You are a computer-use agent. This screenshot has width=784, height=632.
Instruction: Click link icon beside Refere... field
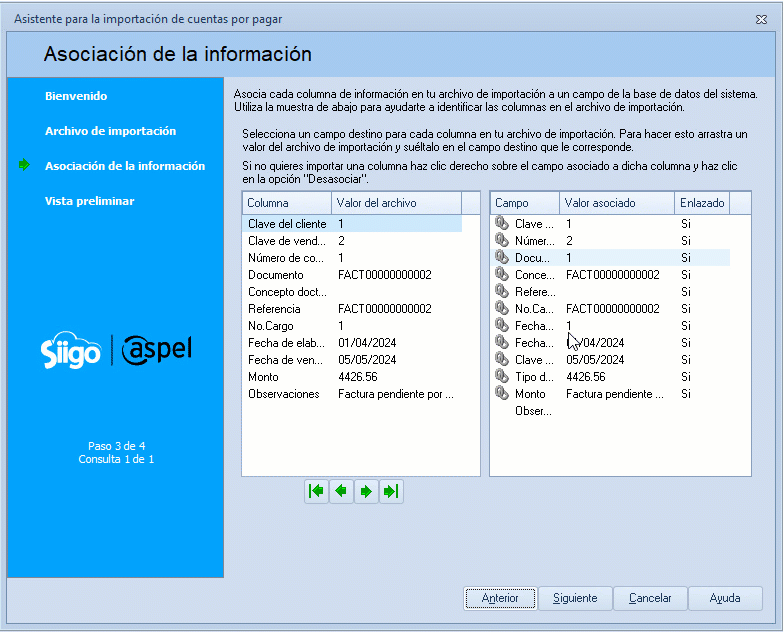point(502,292)
